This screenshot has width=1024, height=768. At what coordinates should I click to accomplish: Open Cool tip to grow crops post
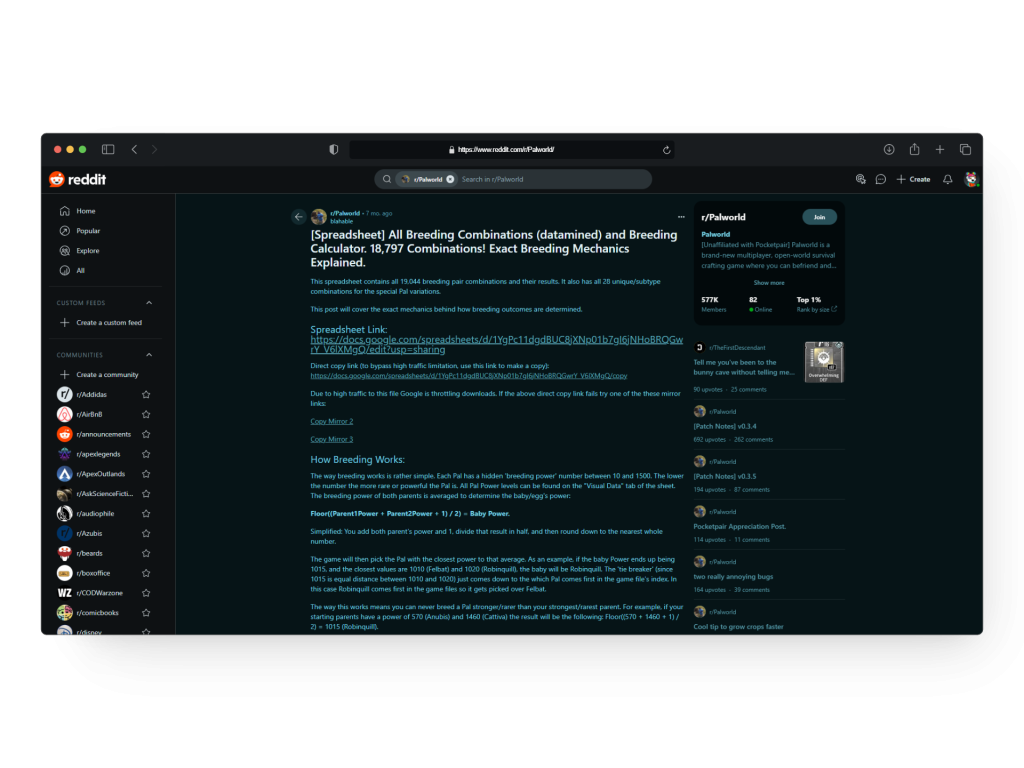point(739,627)
